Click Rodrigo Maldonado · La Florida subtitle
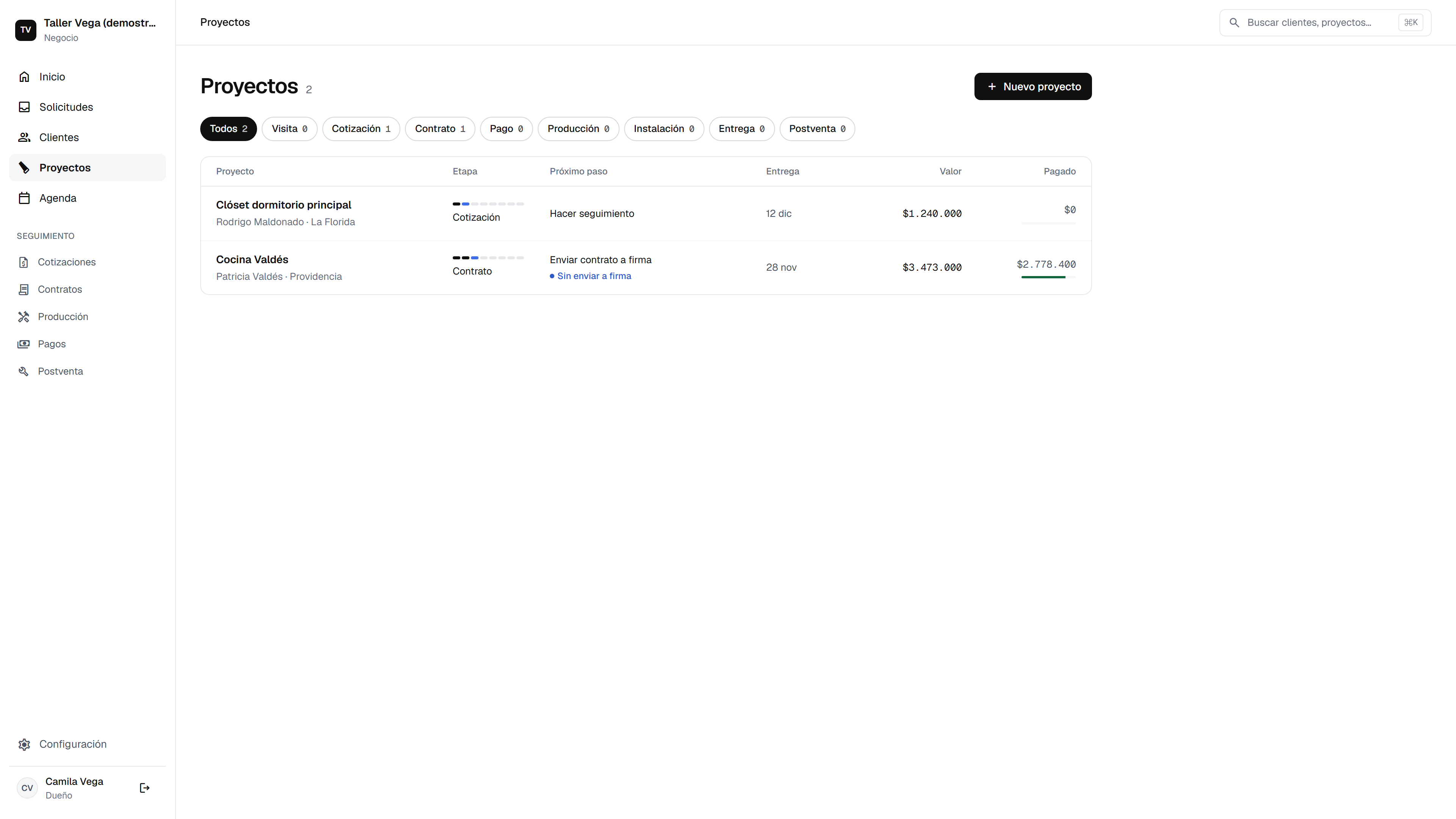This screenshot has width=1456, height=819. tap(286, 222)
